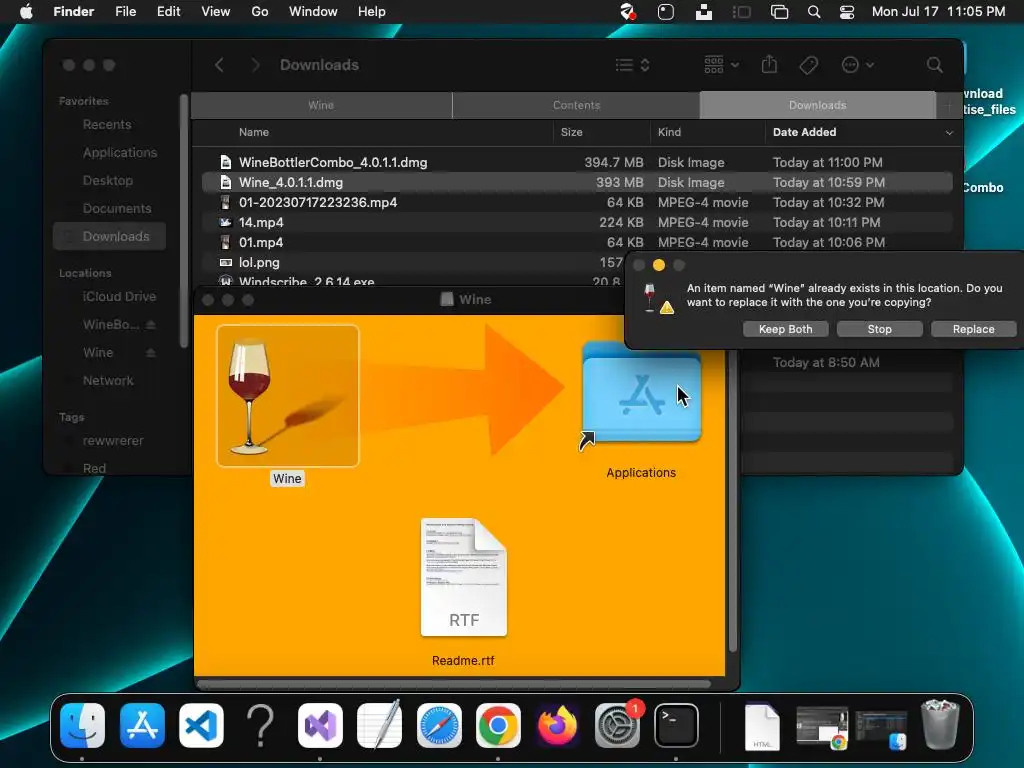This screenshot has width=1024, height=768.
Task: Open the Applications folder shortcut
Action: point(641,394)
